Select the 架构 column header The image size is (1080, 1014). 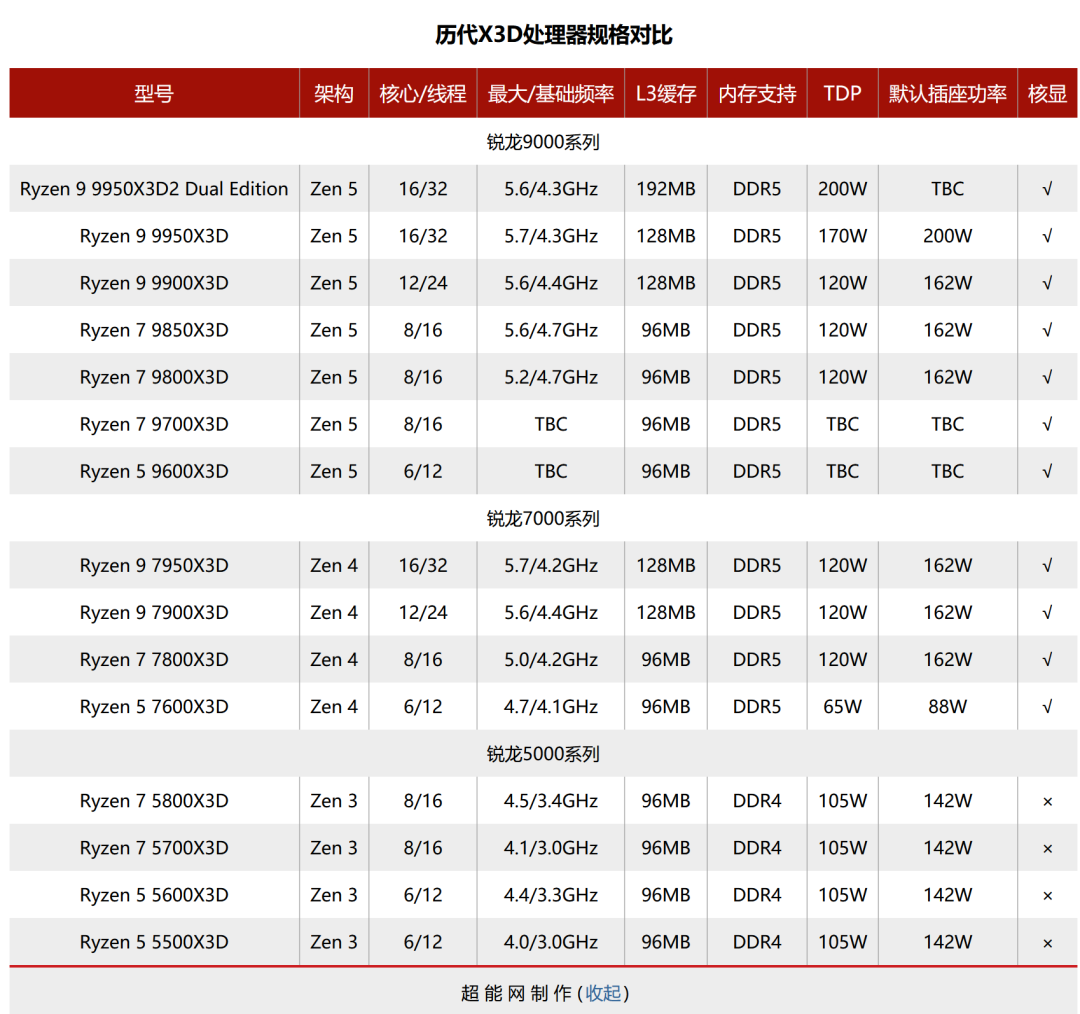pos(334,94)
